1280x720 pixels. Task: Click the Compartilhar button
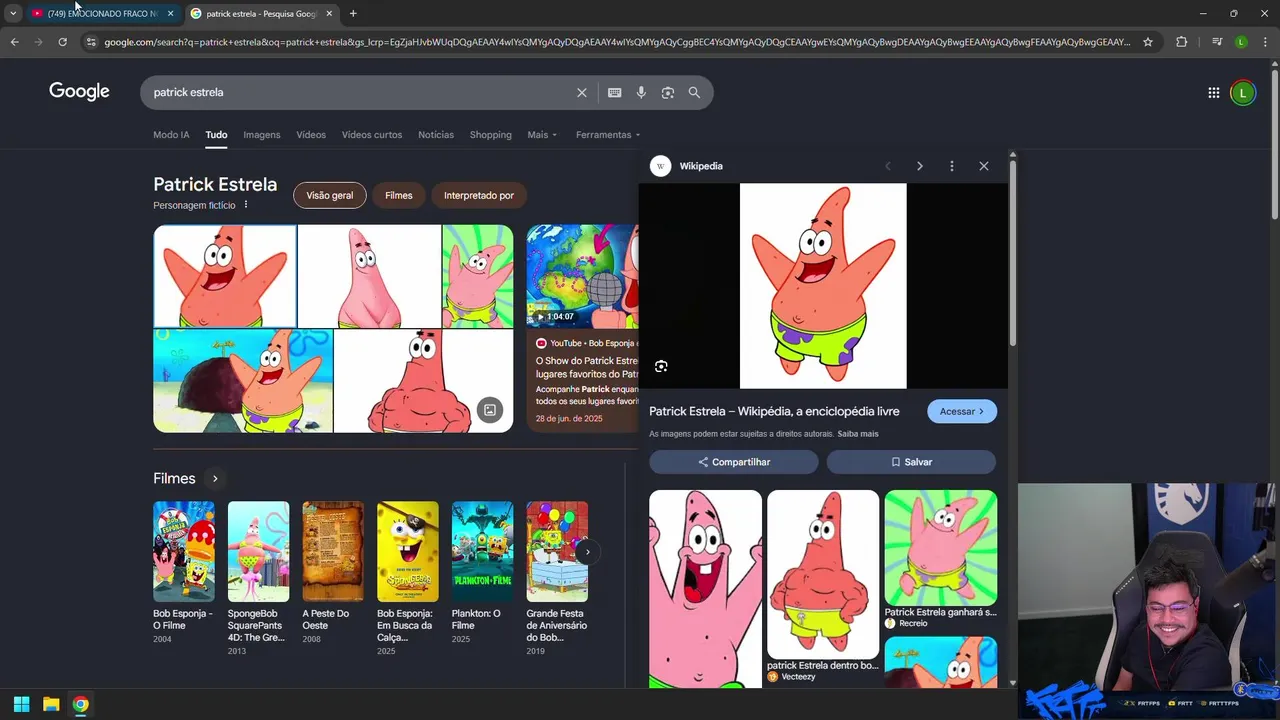point(734,462)
